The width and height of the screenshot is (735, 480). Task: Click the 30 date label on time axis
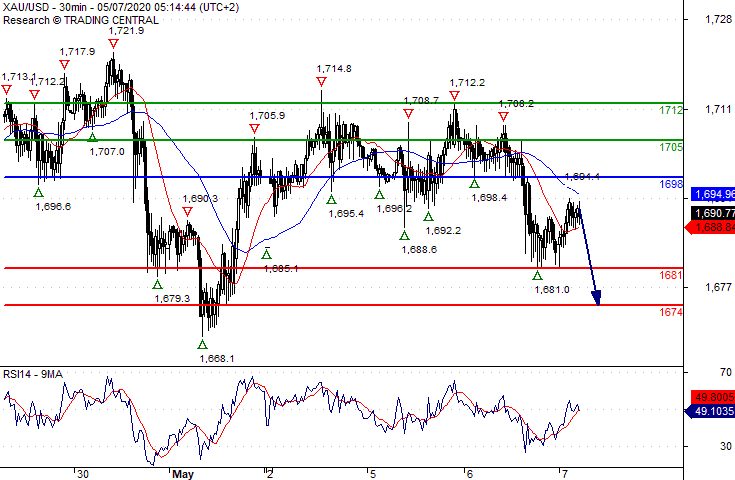coord(83,474)
